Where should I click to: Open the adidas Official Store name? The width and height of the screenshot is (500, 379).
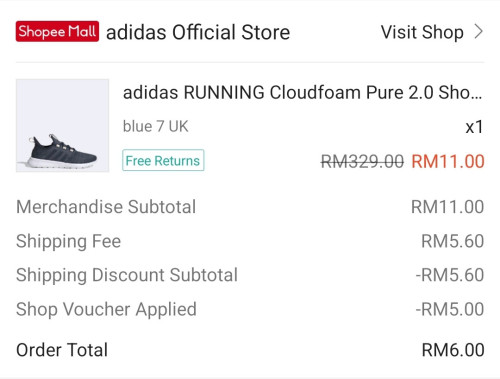pyautogui.click(x=198, y=32)
